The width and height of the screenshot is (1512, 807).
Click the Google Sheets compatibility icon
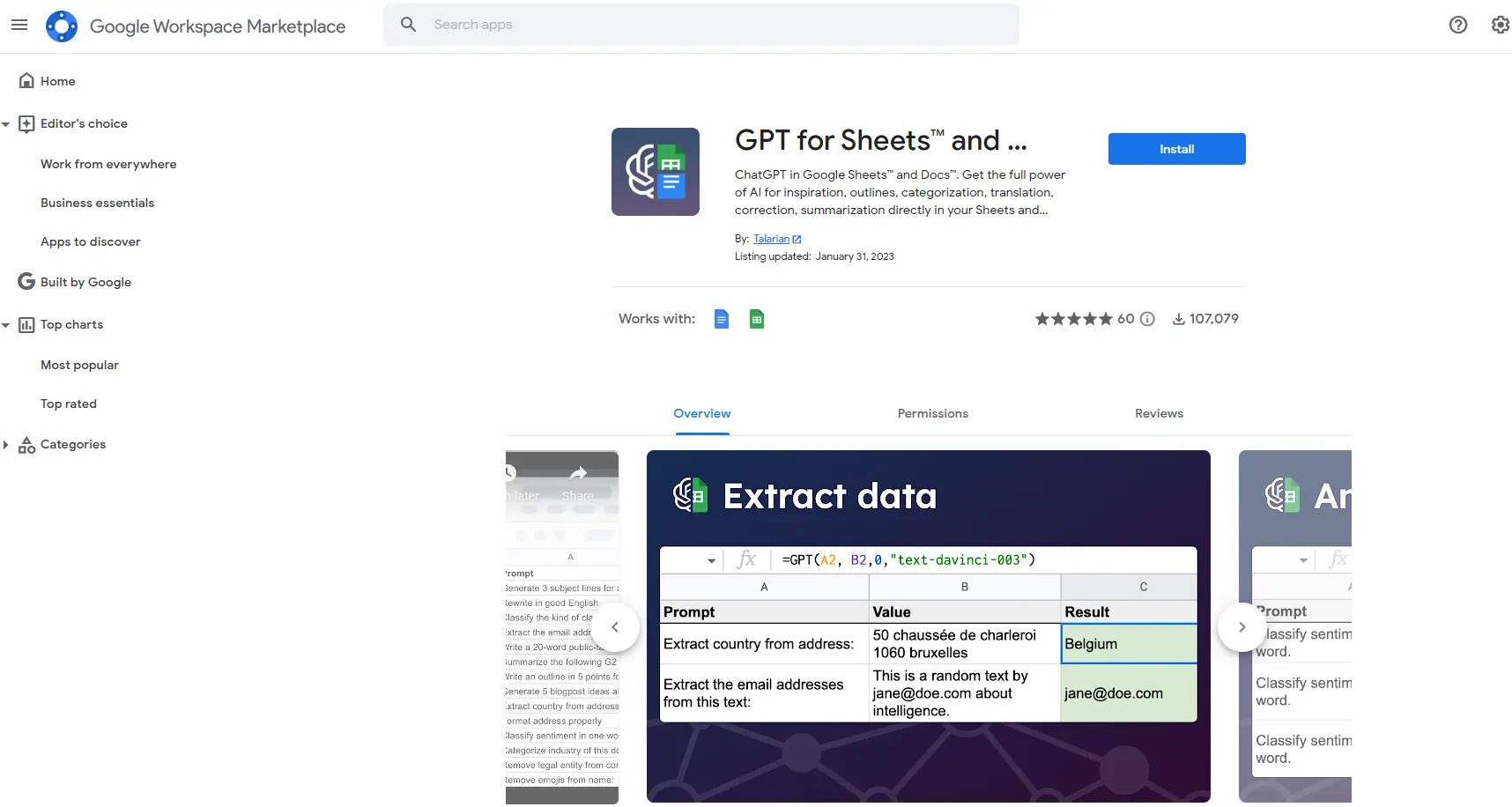click(x=756, y=319)
